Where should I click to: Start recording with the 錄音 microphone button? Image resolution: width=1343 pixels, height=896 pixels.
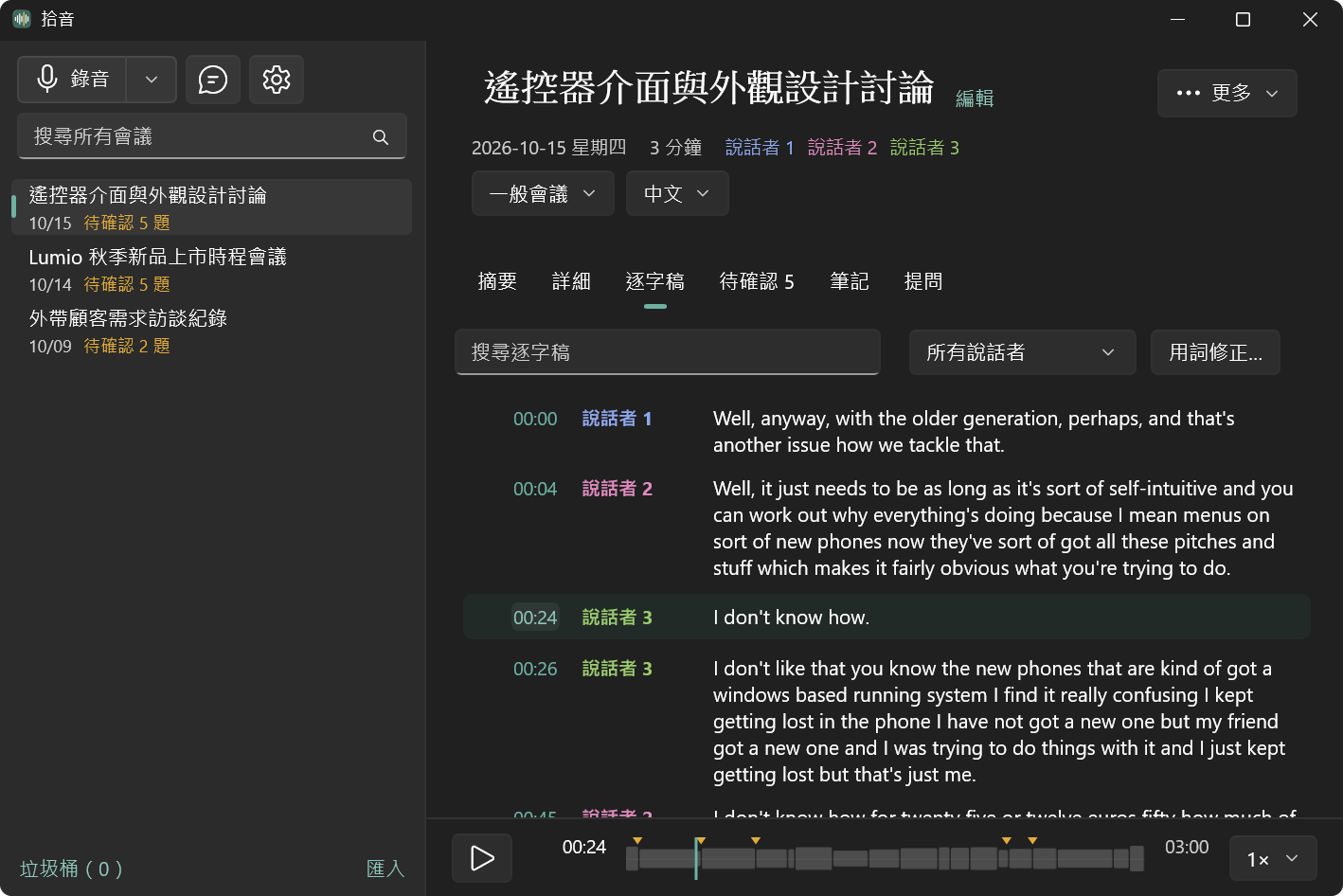72,80
